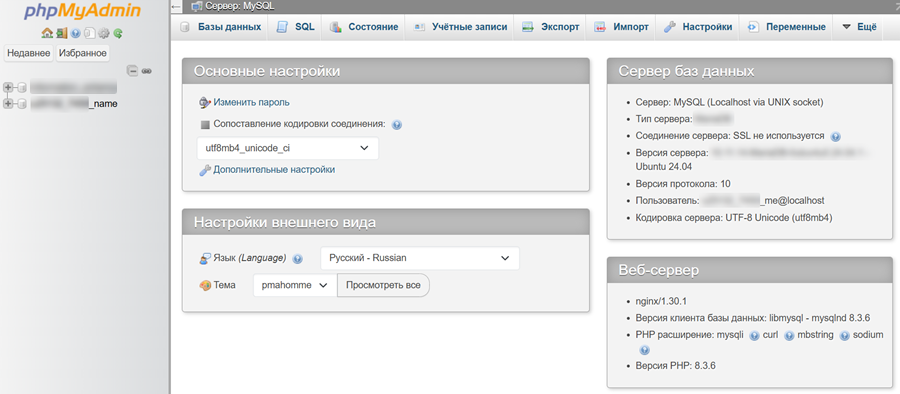This screenshot has height=394, width=900.
Task: Click the Основные настройки panel header
Action: click(x=386, y=71)
